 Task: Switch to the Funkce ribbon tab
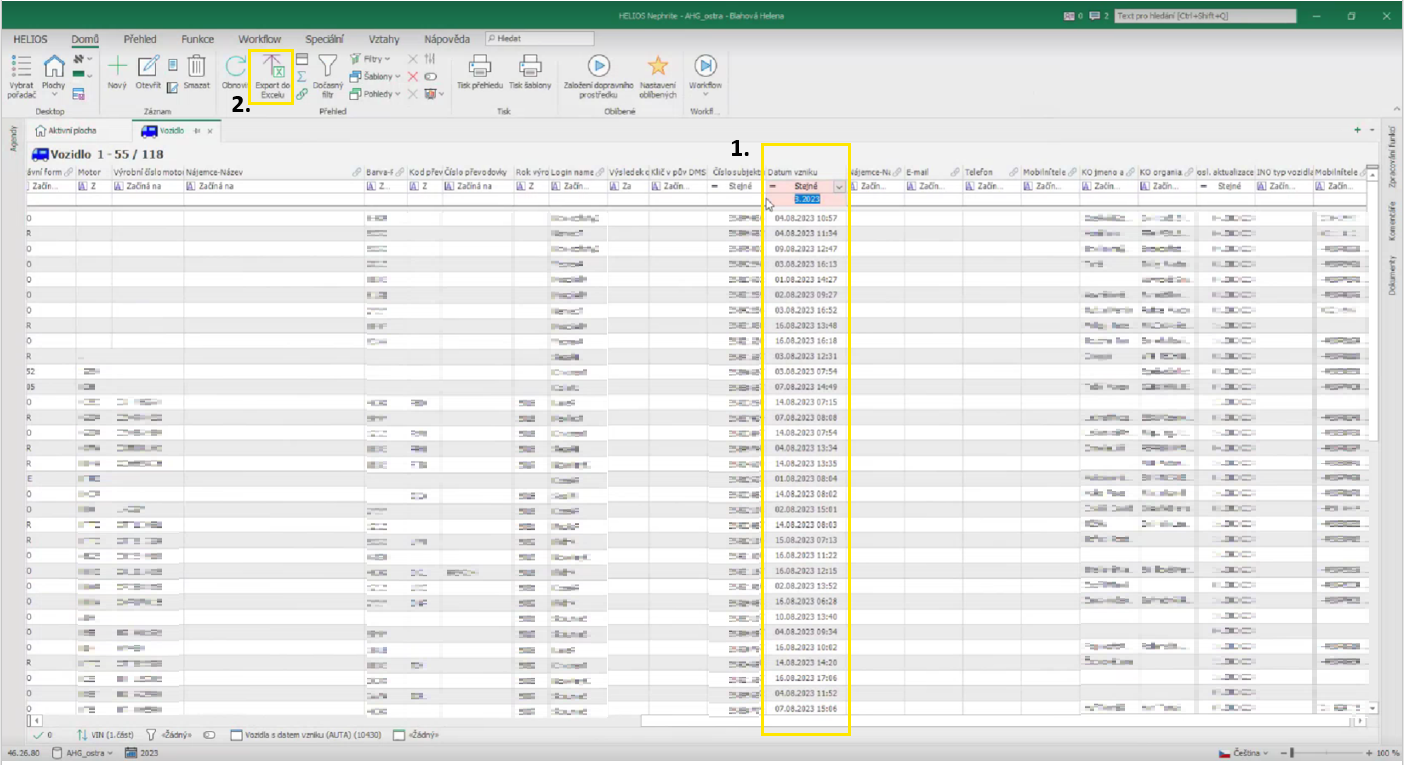click(197, 39)
